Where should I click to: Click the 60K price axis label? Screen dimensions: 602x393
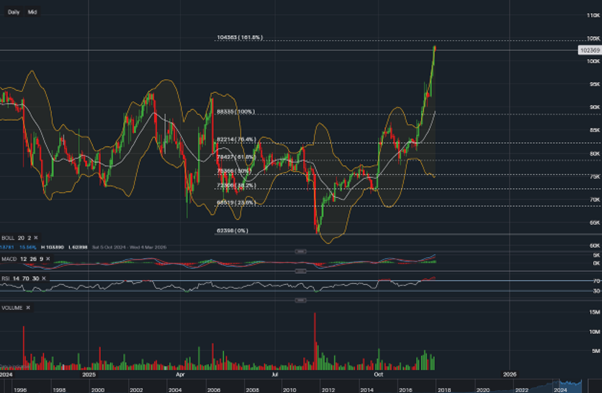point(595,246)
